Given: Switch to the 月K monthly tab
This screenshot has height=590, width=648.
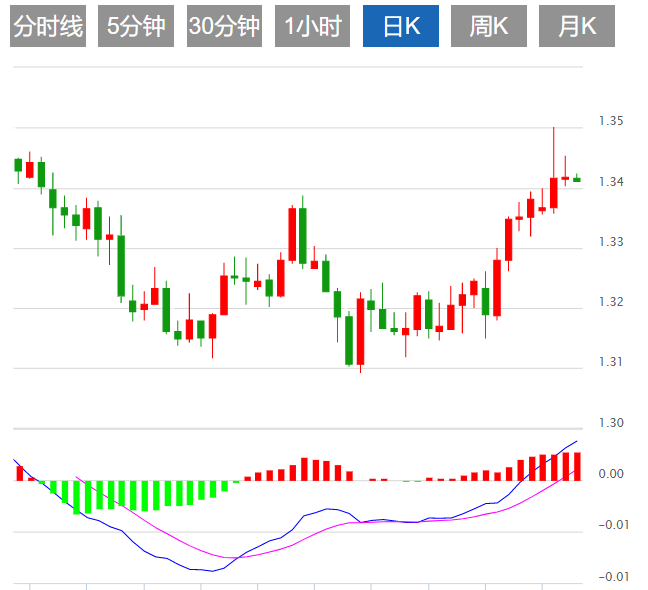Looking at the screenshot, I should pos(577,26).
